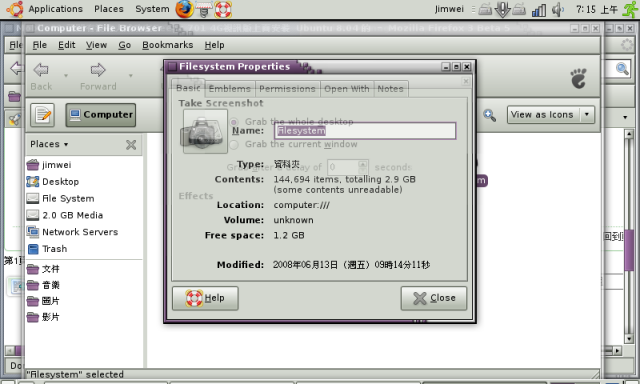Open Trash in Places sidebar
This screenshot has height=384, width=640.
pos(47,249)
